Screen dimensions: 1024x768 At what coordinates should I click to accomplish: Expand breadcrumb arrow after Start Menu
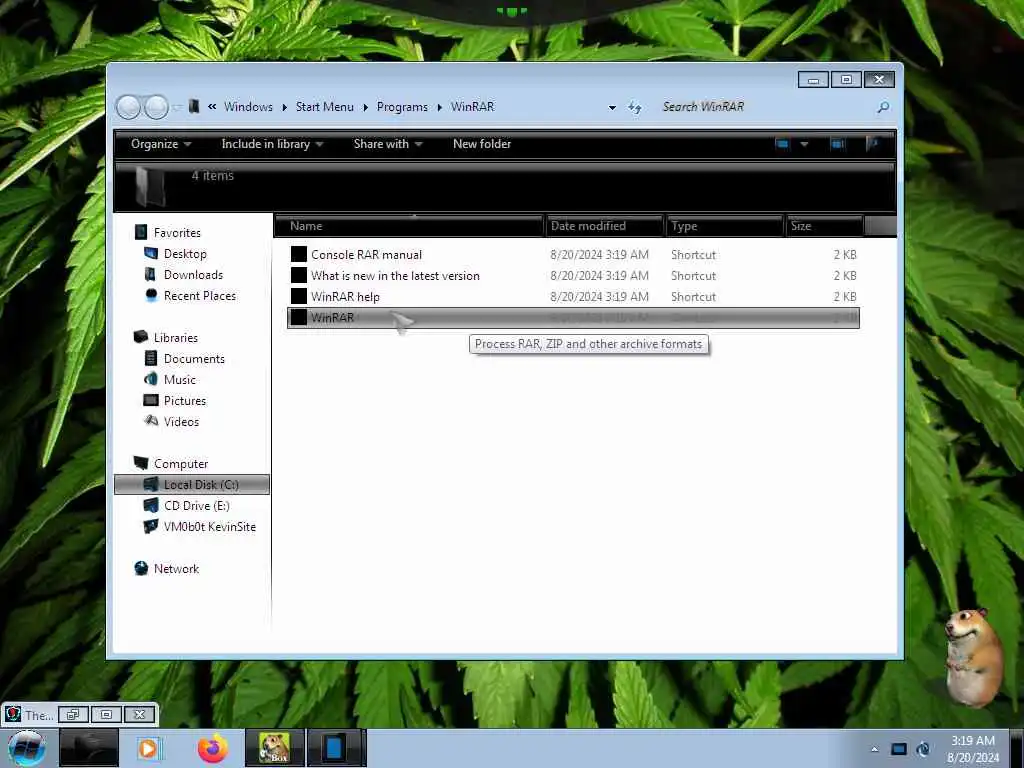tap(366, 107)
